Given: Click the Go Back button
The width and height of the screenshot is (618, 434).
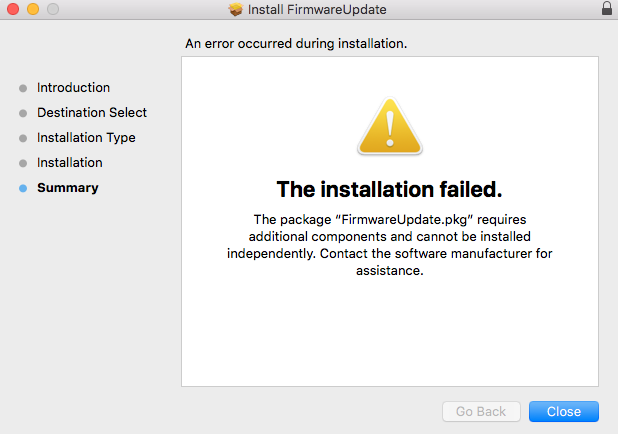Looking at the screenshot, I should 481,412.
